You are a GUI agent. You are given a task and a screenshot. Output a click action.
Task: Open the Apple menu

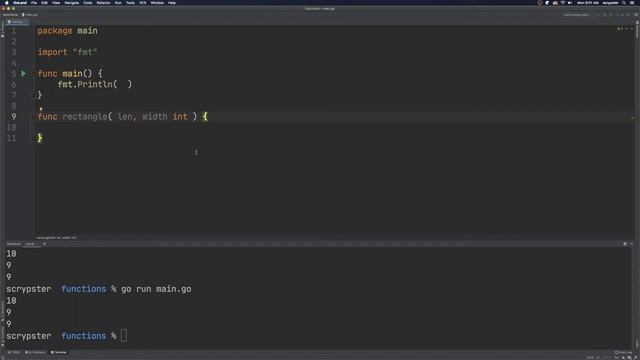pos(7,3)
